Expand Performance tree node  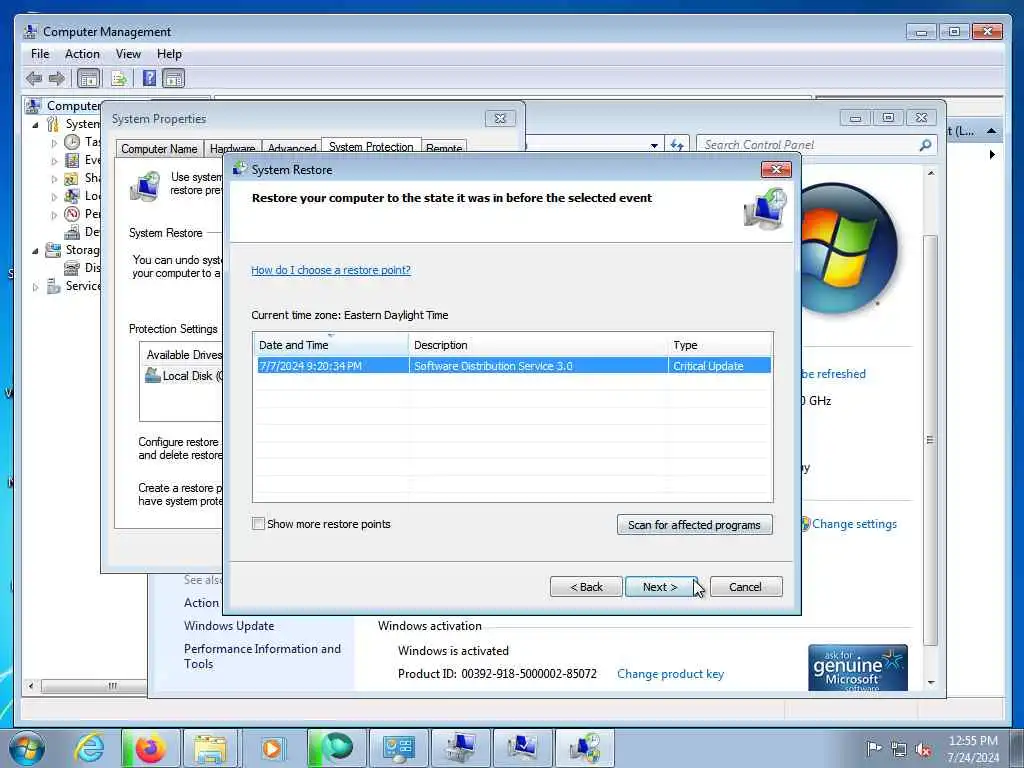pos(54,214)
